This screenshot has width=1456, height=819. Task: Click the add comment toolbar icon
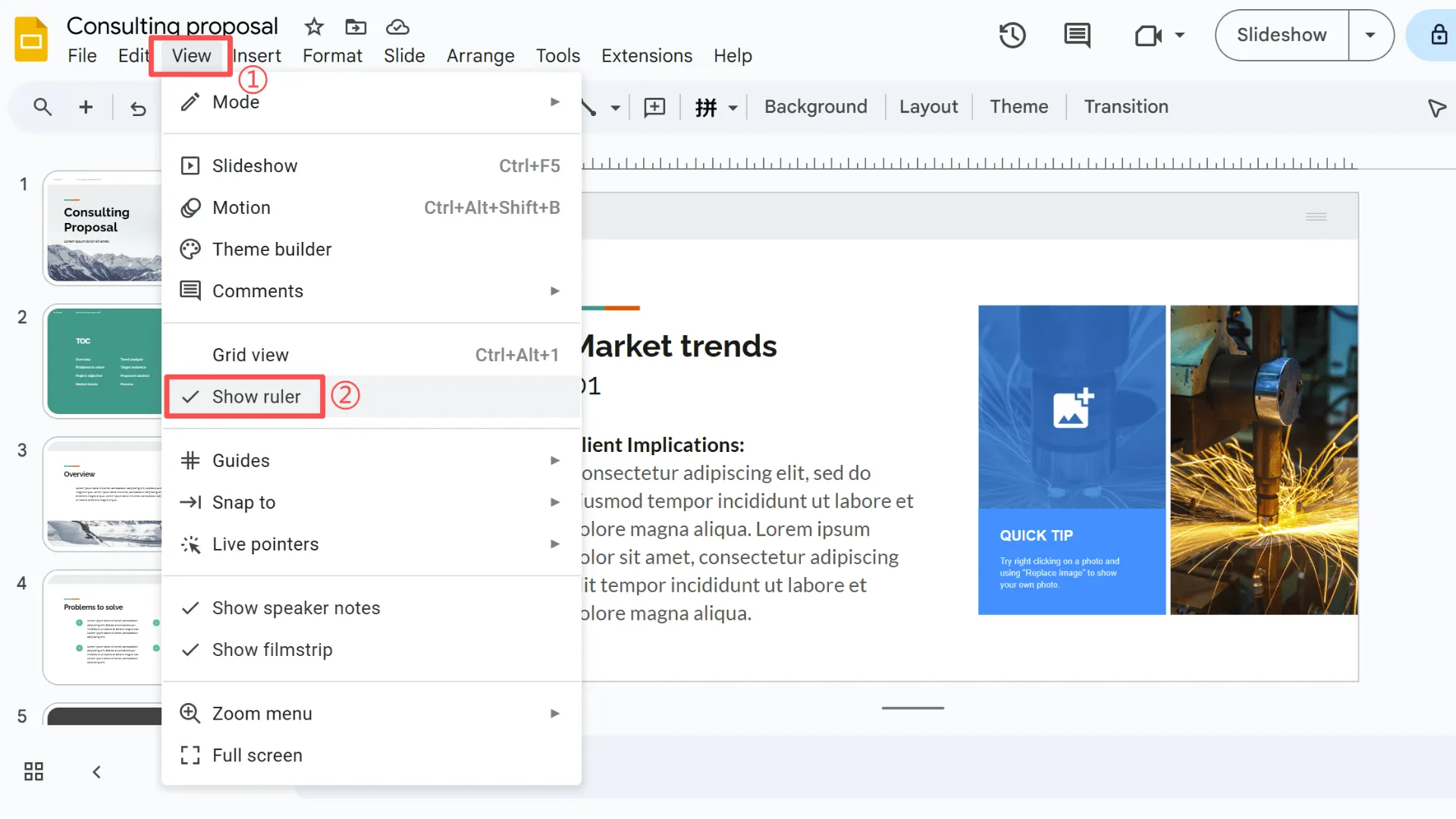click(654, 107)
